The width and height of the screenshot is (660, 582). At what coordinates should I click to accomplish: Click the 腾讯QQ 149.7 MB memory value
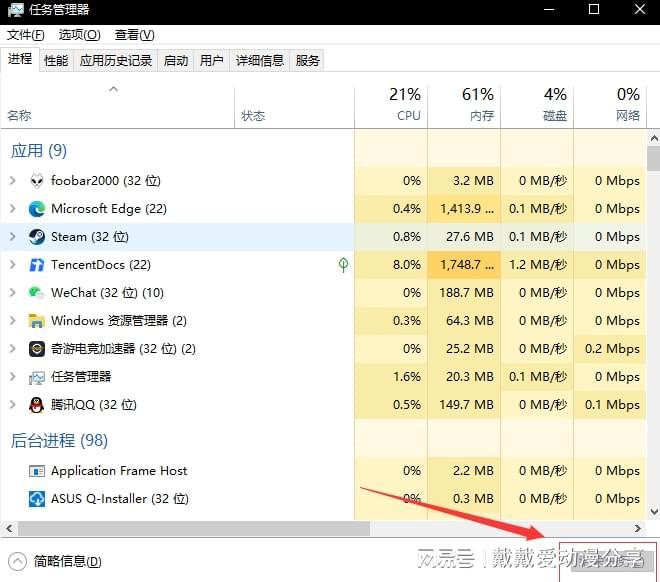(x=466, y=405)
